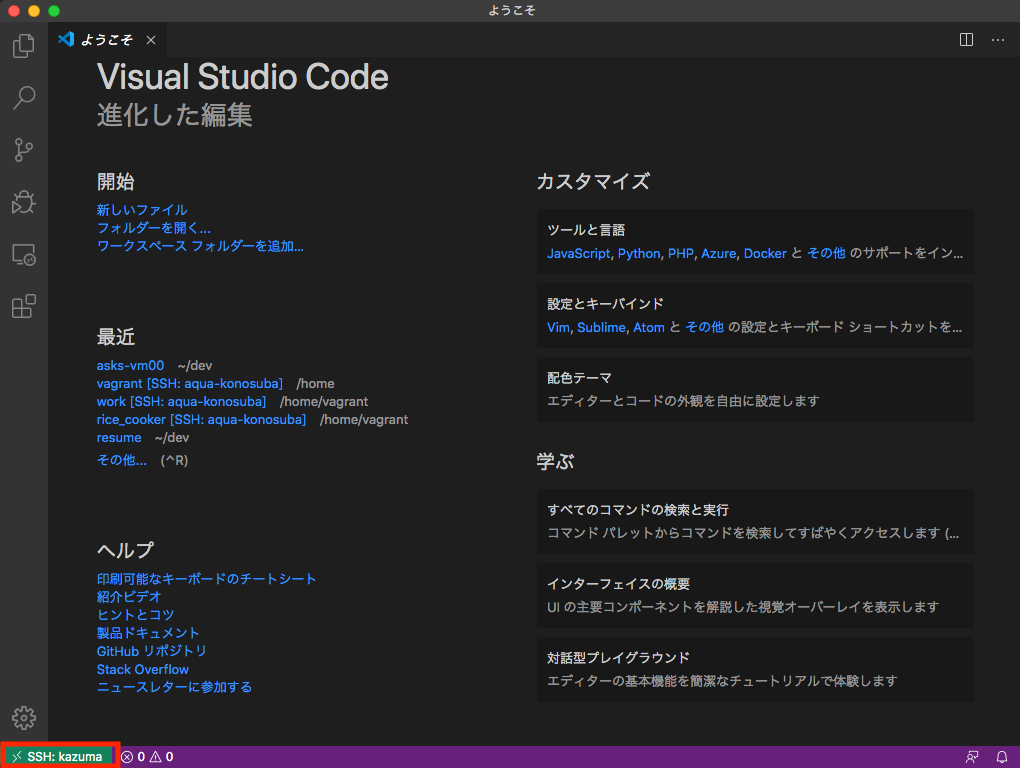Open recent vagrant [SSH: aqua-konosuba] folder

189,383
